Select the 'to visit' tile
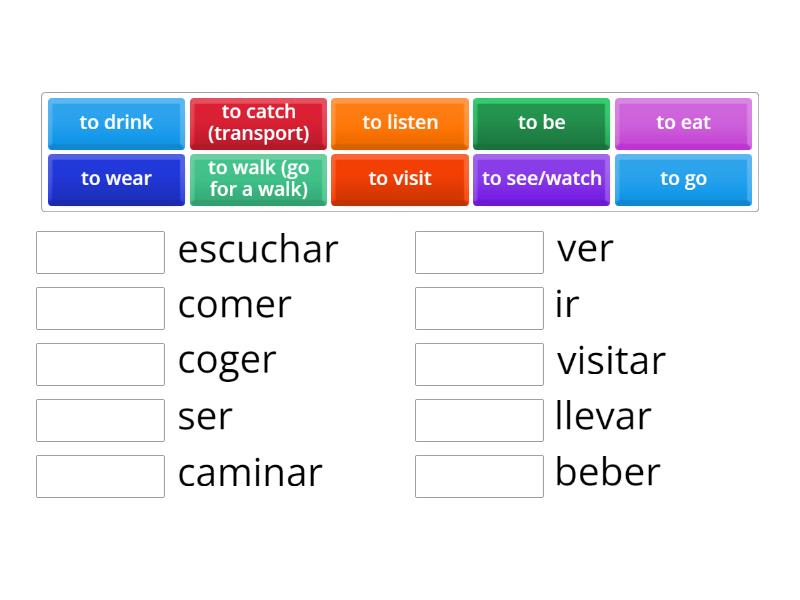Image resolution: width=800 pixels, height=600 pixels. 399,179
